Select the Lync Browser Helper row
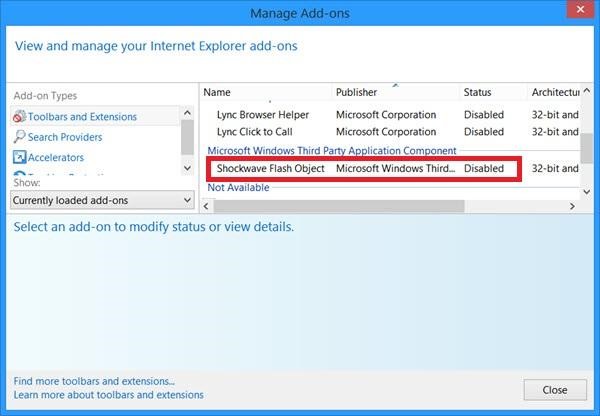This screenshot has width=600, height=416. tap(390, 114)
